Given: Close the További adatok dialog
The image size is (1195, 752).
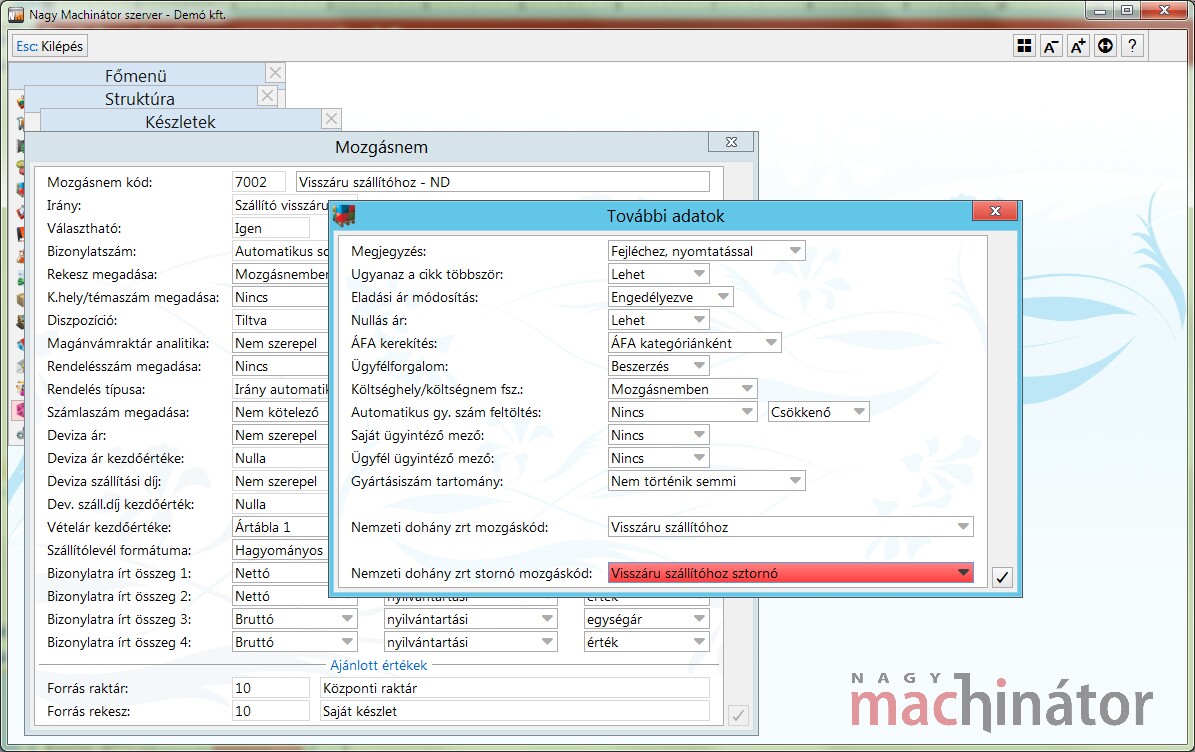Looking at the screenshot, I should tap(995, 211).
